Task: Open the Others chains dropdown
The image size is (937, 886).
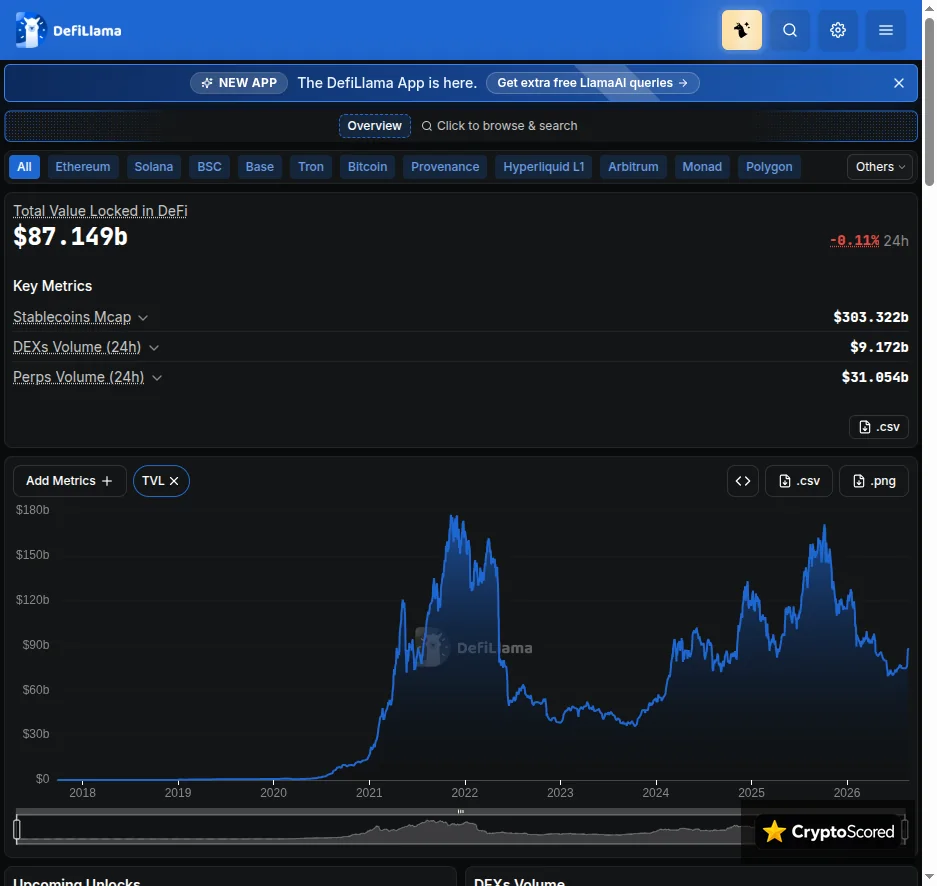Action: pos(880,167)
